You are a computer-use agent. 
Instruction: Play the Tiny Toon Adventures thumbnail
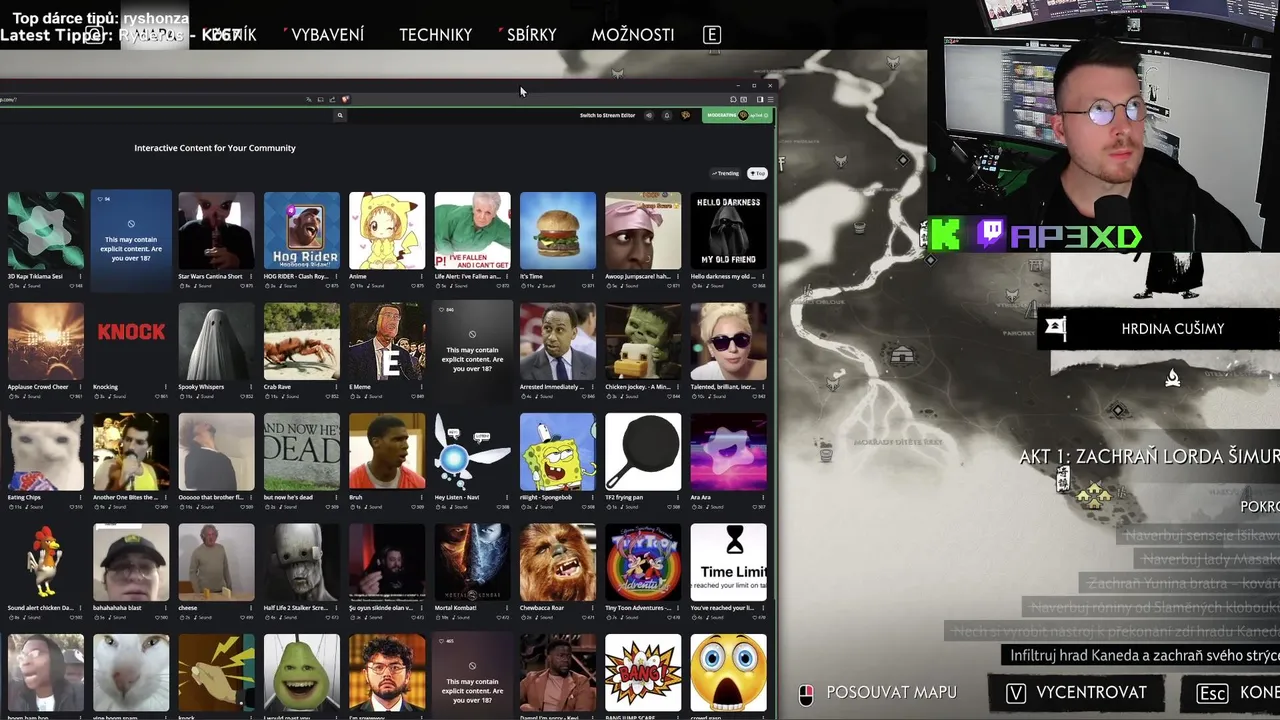643,562
